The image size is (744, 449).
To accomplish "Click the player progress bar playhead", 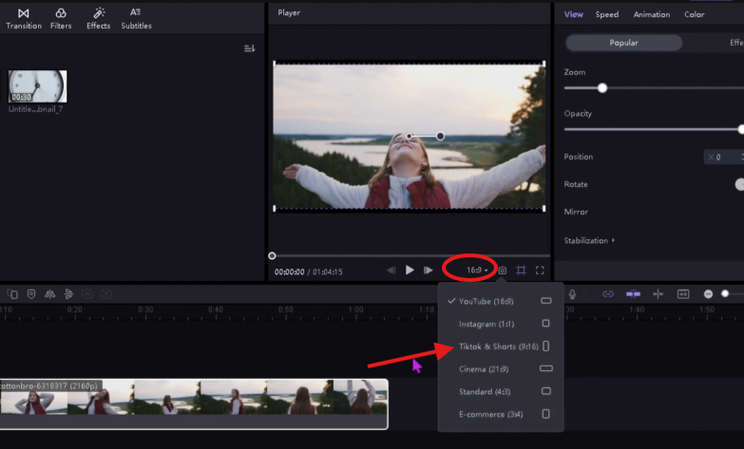I will click(x=272, y=256).
